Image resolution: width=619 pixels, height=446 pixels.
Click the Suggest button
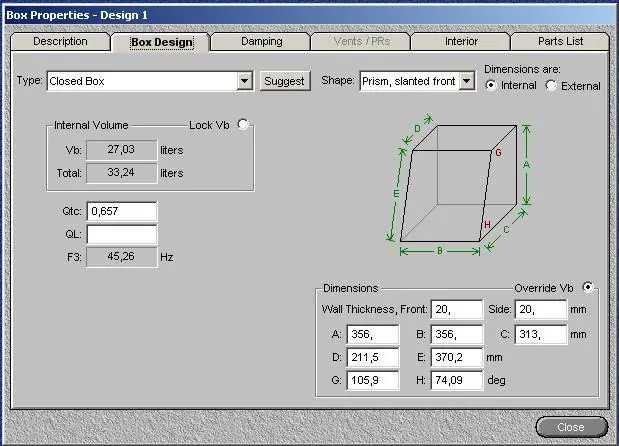tap(285, 81)
